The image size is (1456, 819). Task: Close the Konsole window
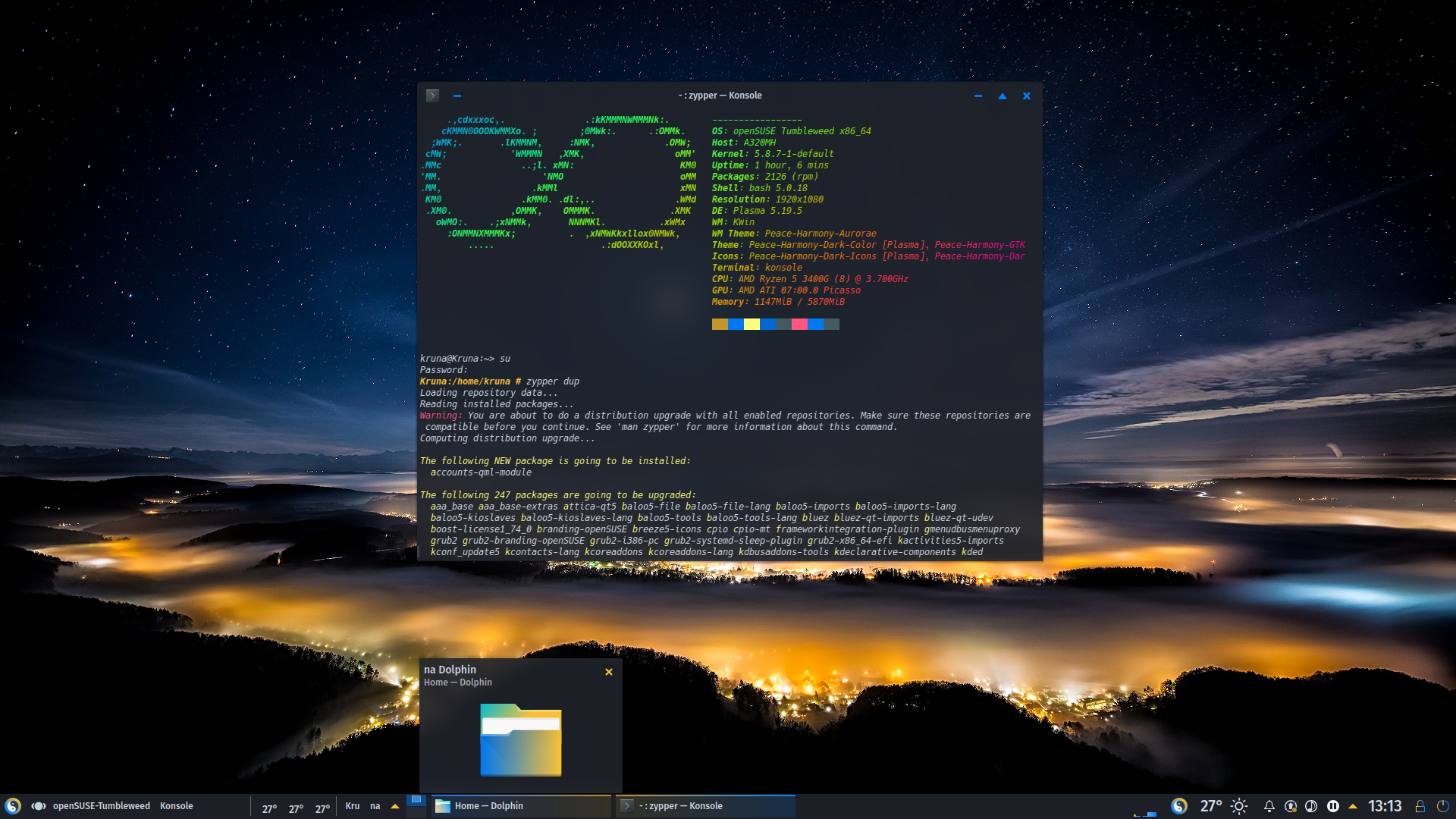click(x=1027, y=96)
